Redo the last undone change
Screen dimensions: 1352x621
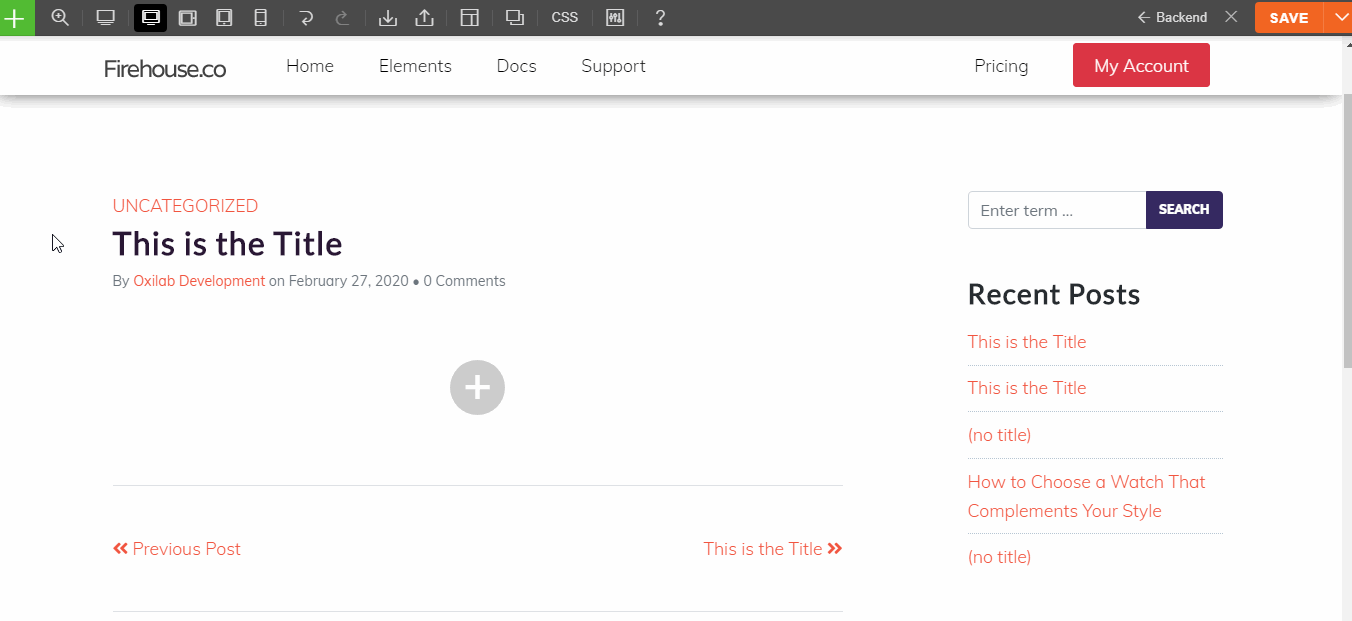pos(342,18)
